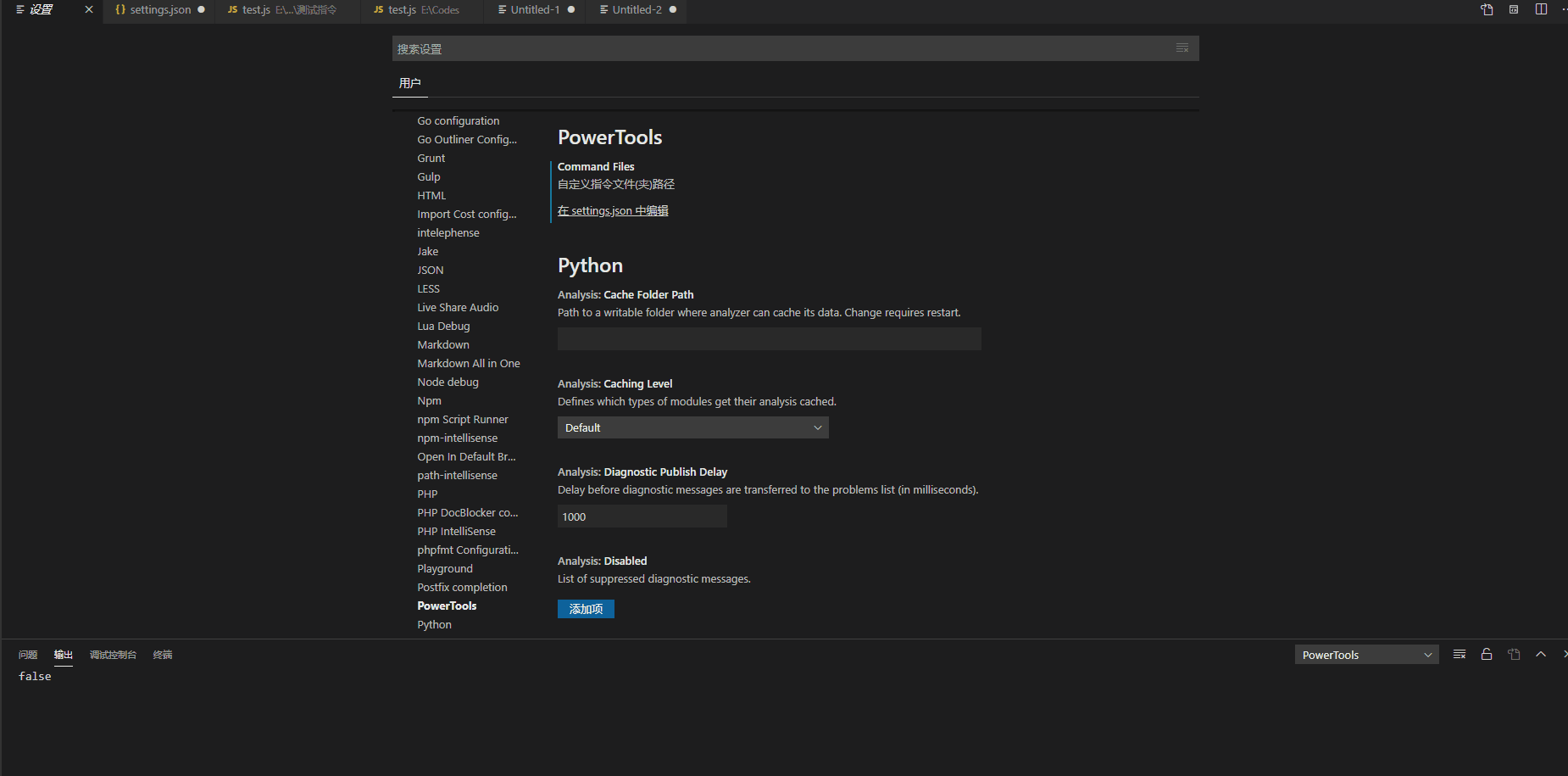
Task: Open settings JSON file icon in title bar
Action: click(1487, 10)
